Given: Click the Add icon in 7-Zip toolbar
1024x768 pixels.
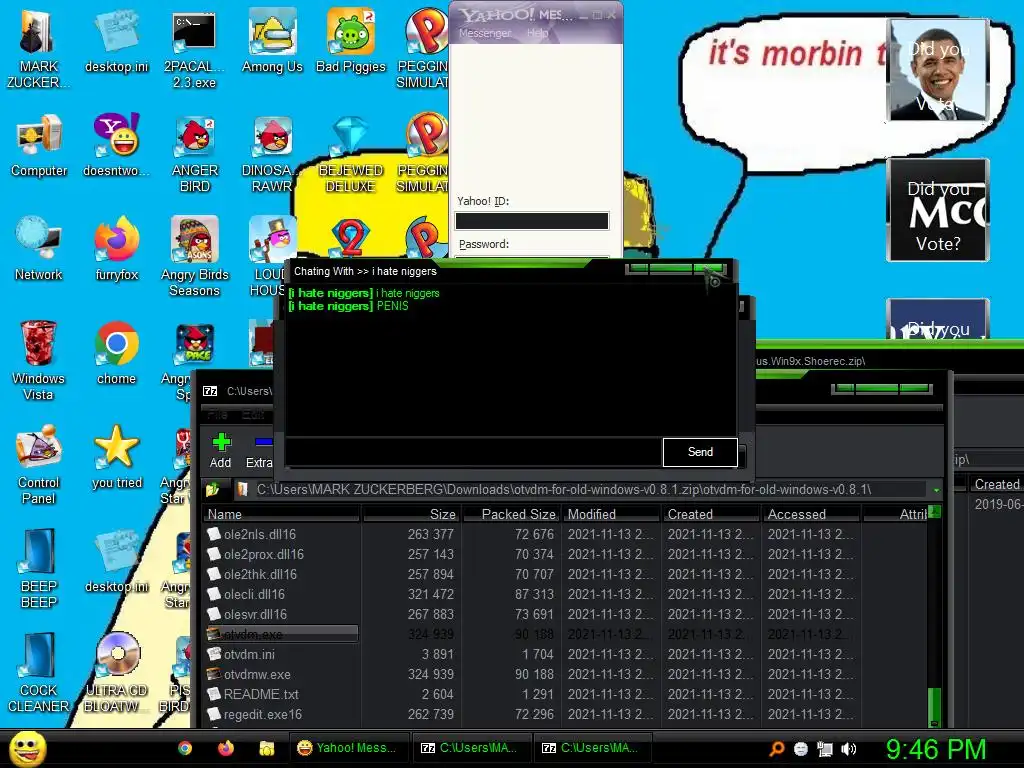Looking at the screenshot, I should [221, 451].
